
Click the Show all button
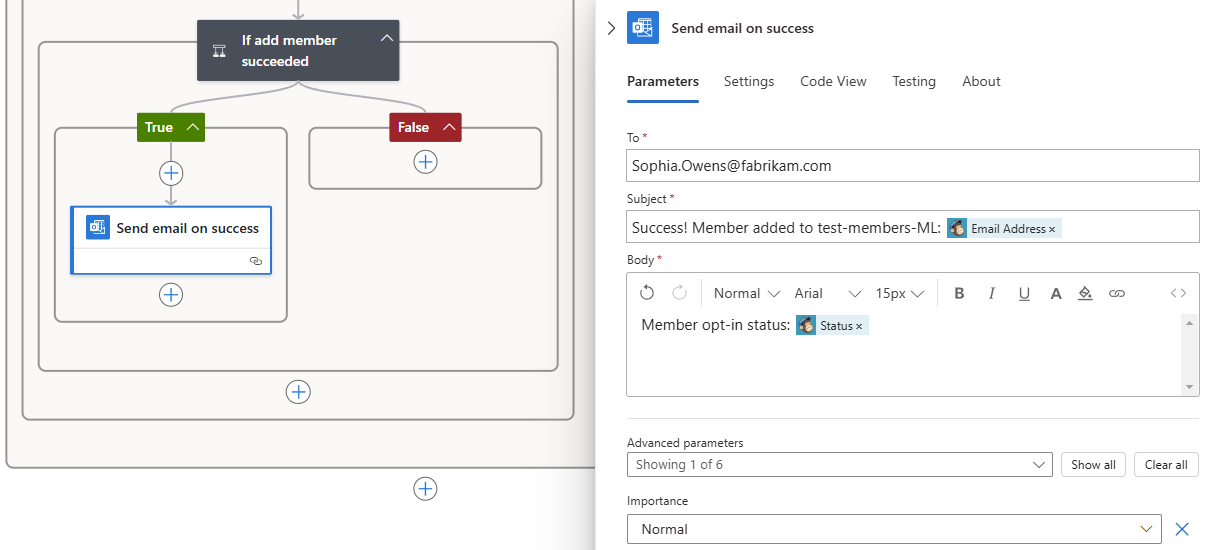pos(1093,464)
